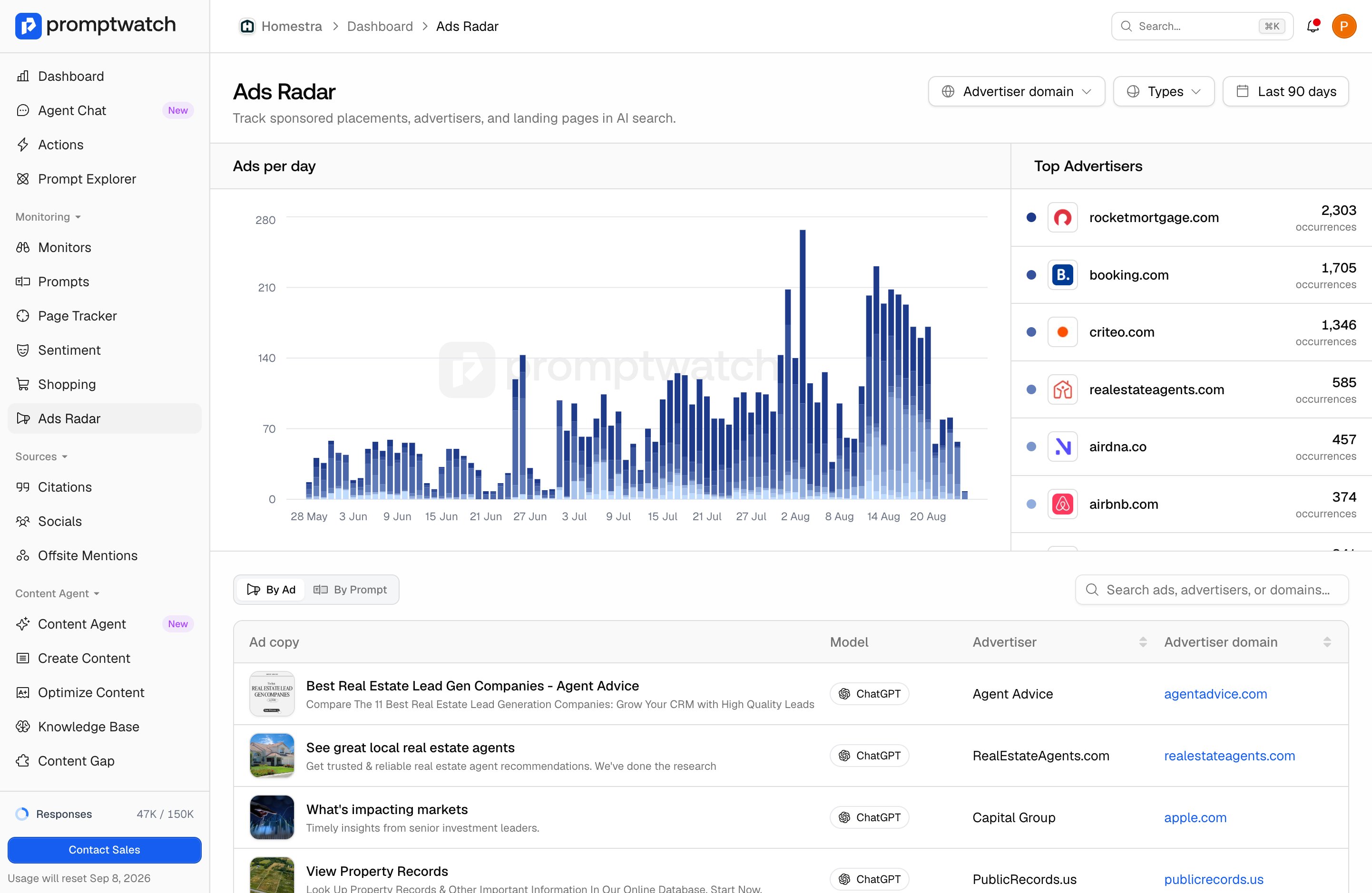The height and width of the screenshot is (893, 1372).
Task: Sort table by Advertiser domain column
Action: pyautogui.click(x=1327, y=642)
